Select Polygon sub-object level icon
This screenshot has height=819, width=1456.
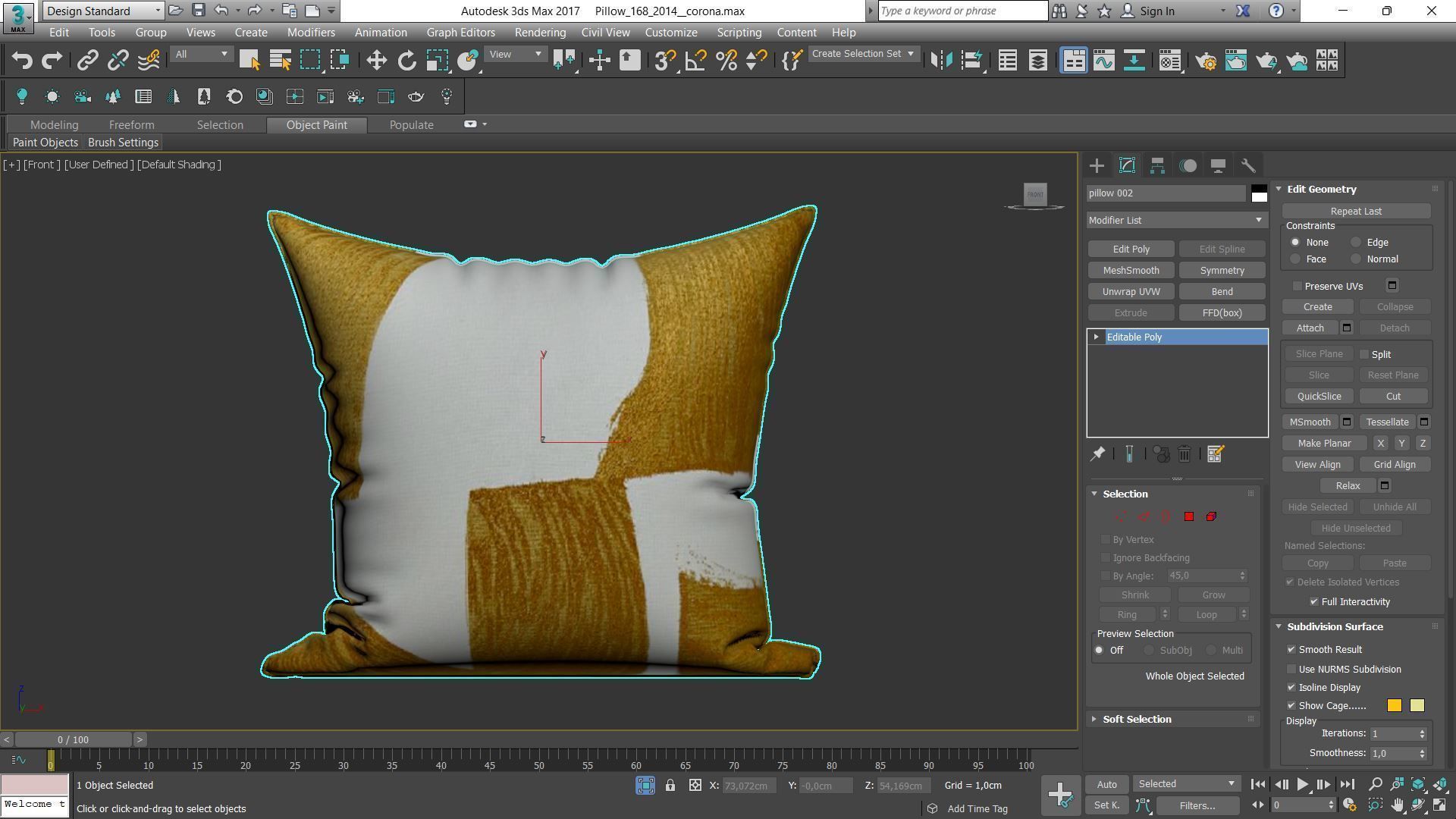point(1188,516)
